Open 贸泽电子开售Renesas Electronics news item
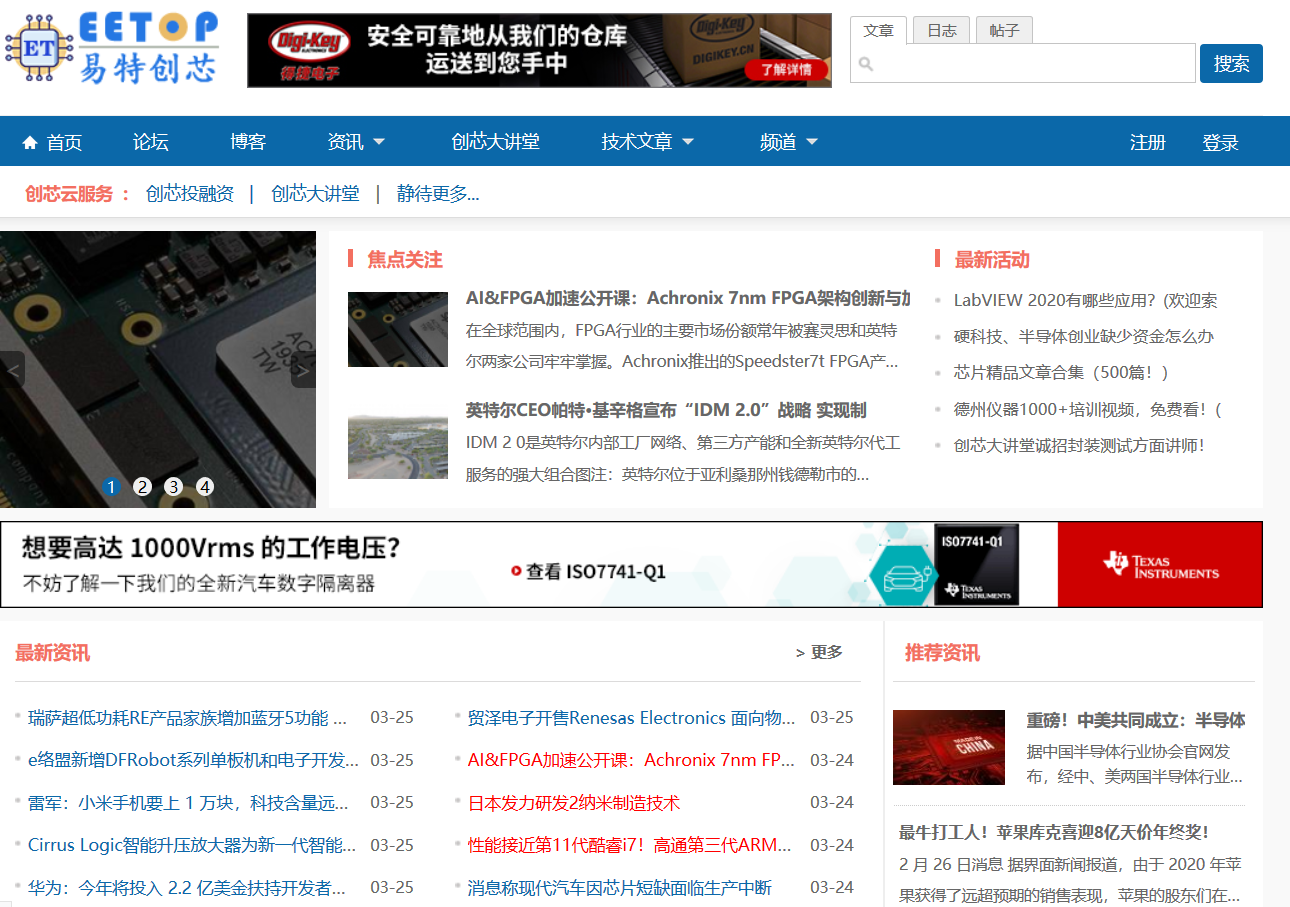The height and width of the screenshot is (907, 1290). point(632,718)
